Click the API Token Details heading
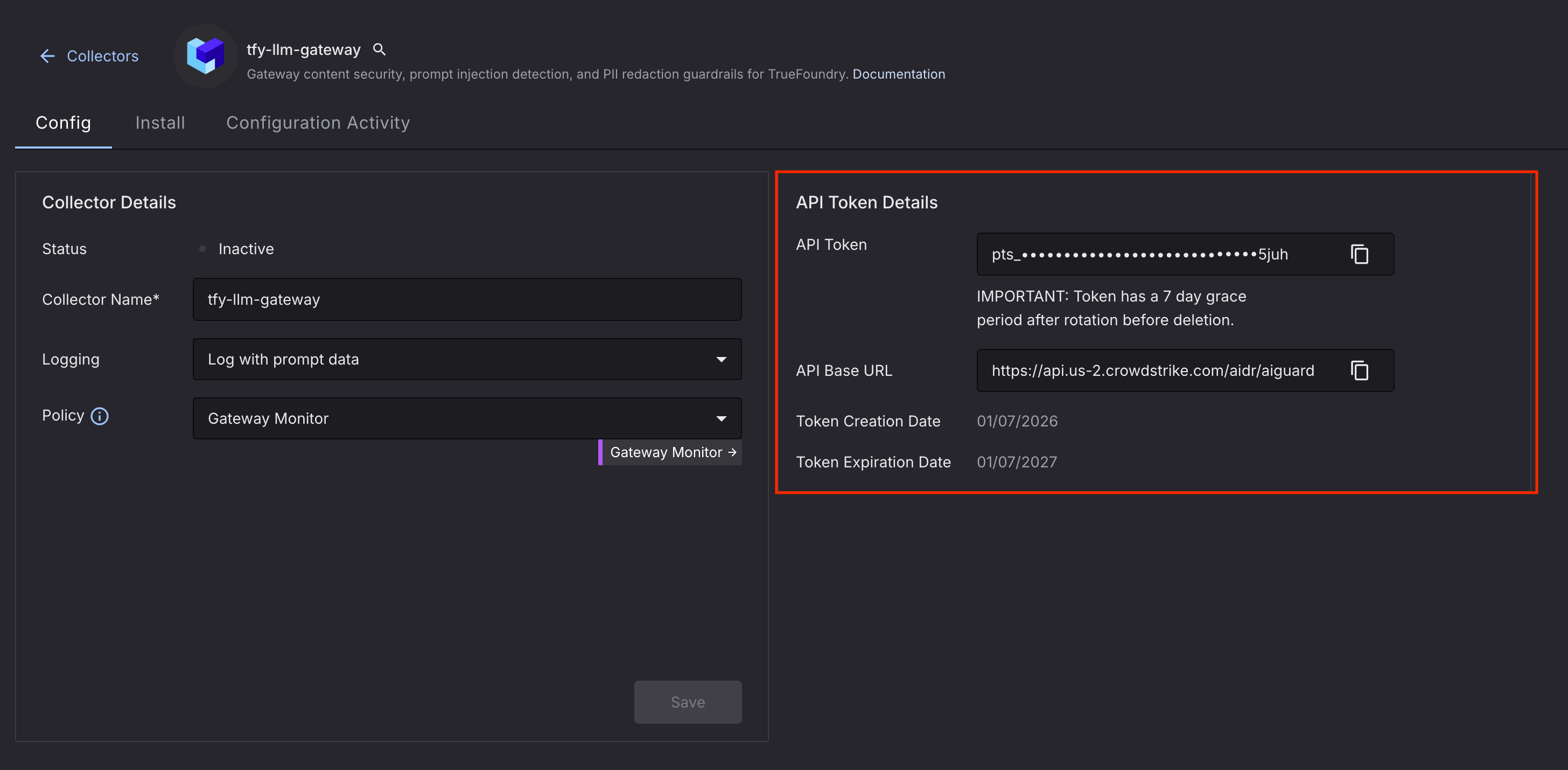 867,202
